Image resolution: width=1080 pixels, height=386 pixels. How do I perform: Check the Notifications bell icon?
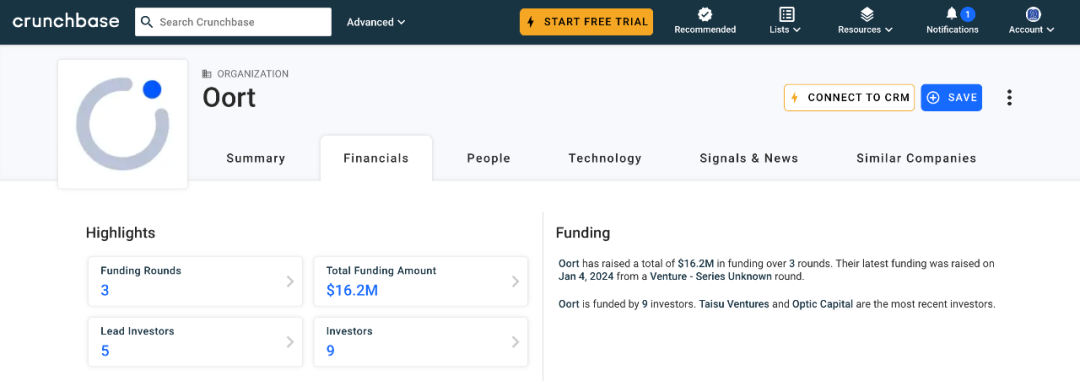click(x=952, y=14)
